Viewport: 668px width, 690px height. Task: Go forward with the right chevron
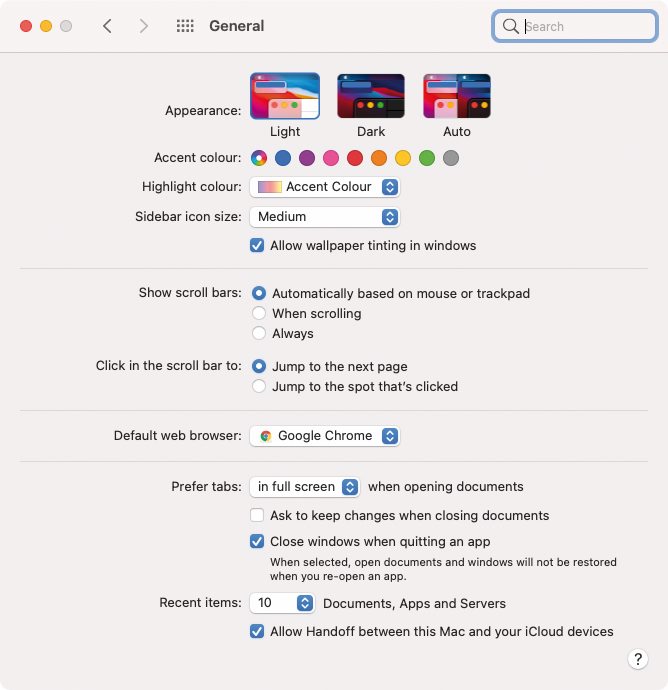click(143, 26)
